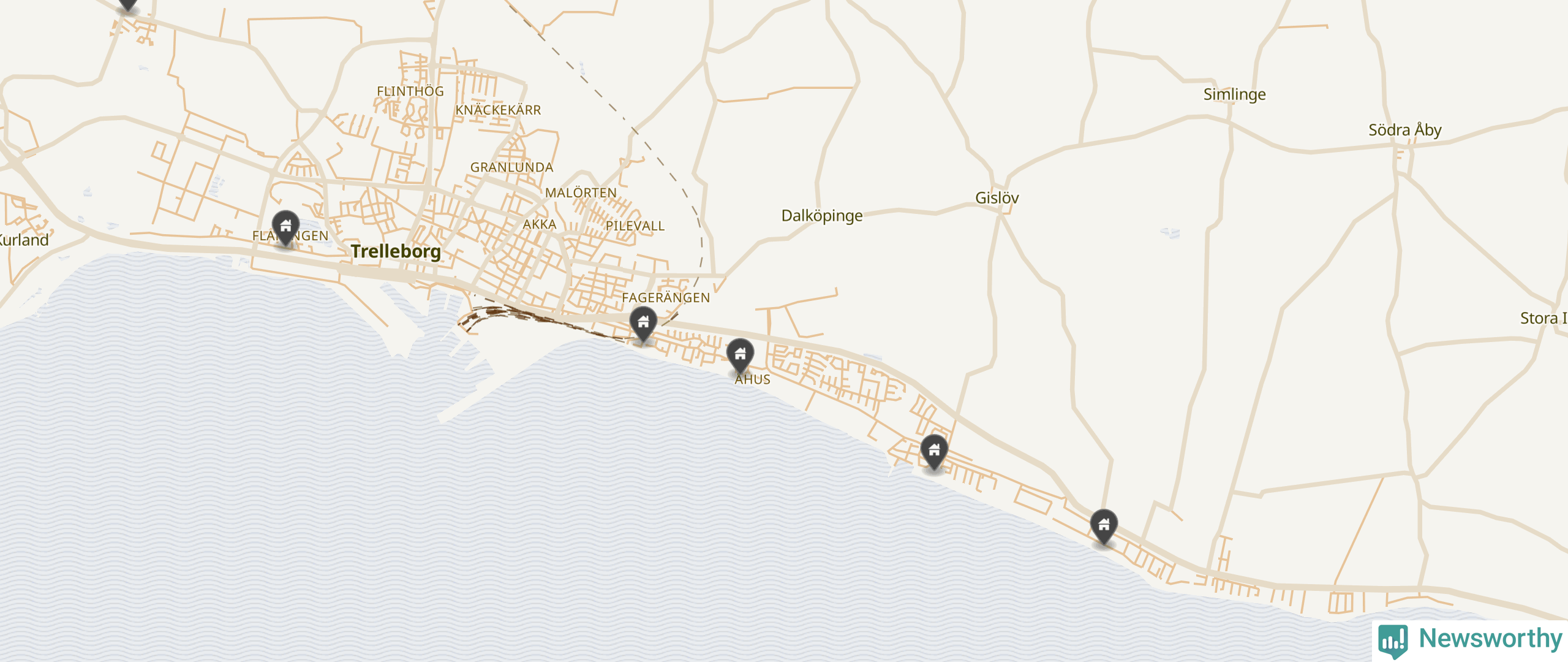The height and width of the screenshot is (662, 1568).
Task: Click the partial marker at the top-left edge
Action: coord(127,6)
